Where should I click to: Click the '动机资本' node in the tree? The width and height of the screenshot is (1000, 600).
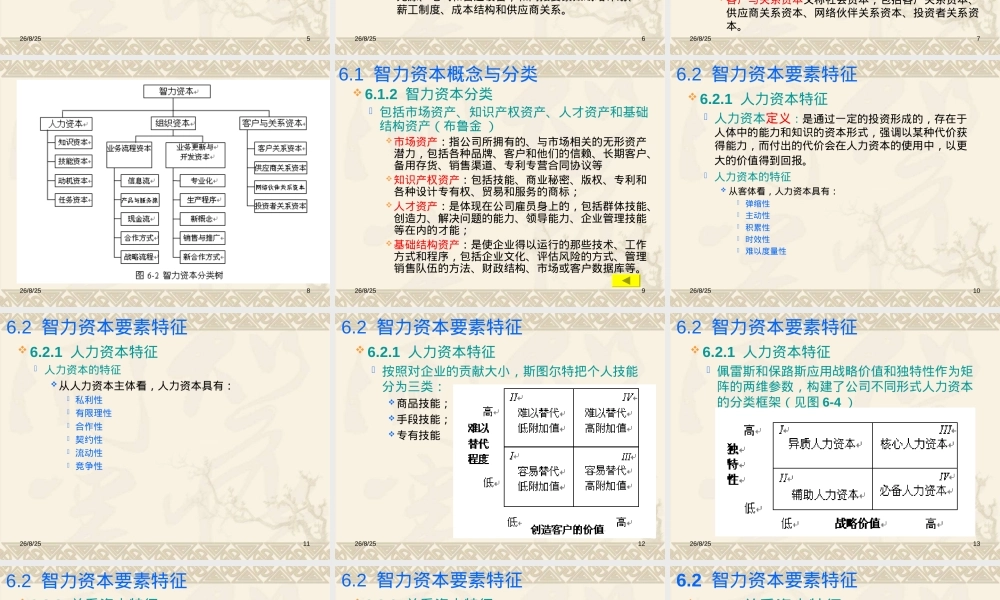pyautogui.click(x=74, y=180)
